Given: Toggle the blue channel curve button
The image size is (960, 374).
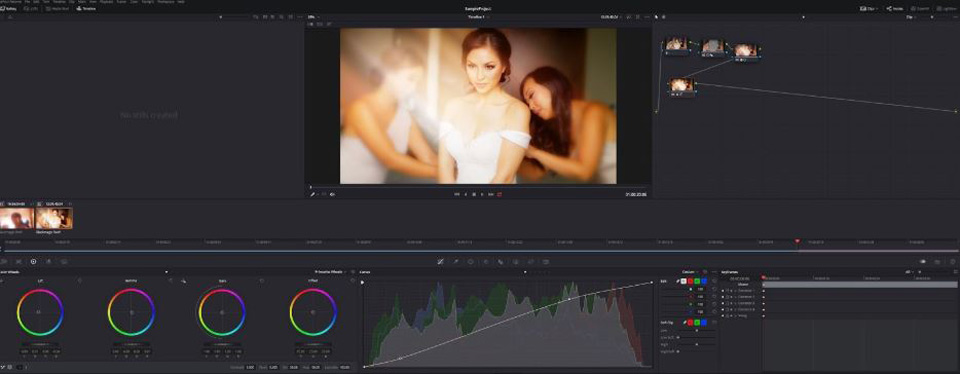Looking at the screenshot, I should point(703,281).
